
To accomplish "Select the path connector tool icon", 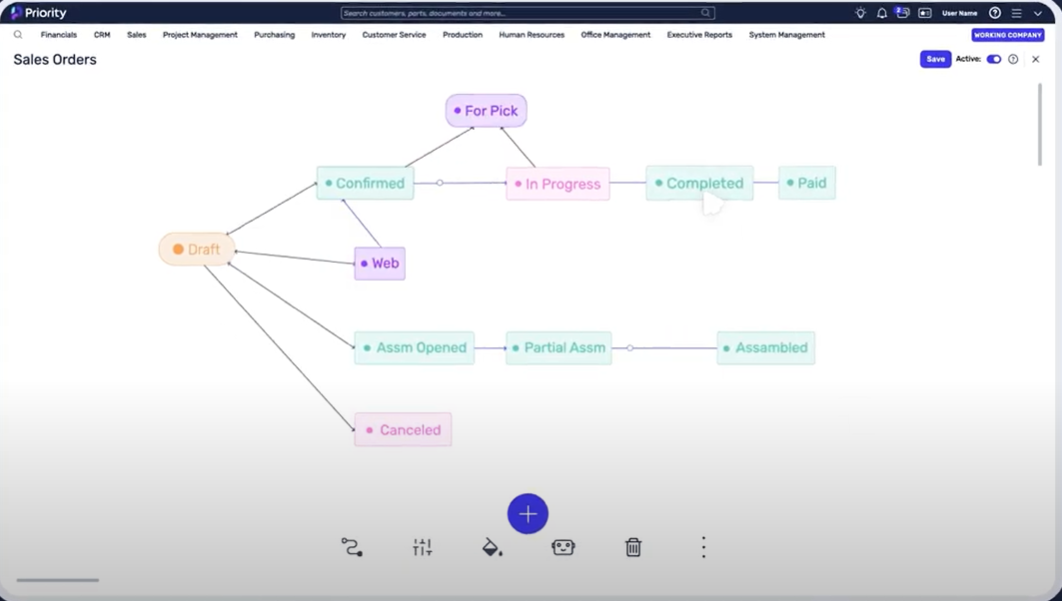I will tap(352, 547).
